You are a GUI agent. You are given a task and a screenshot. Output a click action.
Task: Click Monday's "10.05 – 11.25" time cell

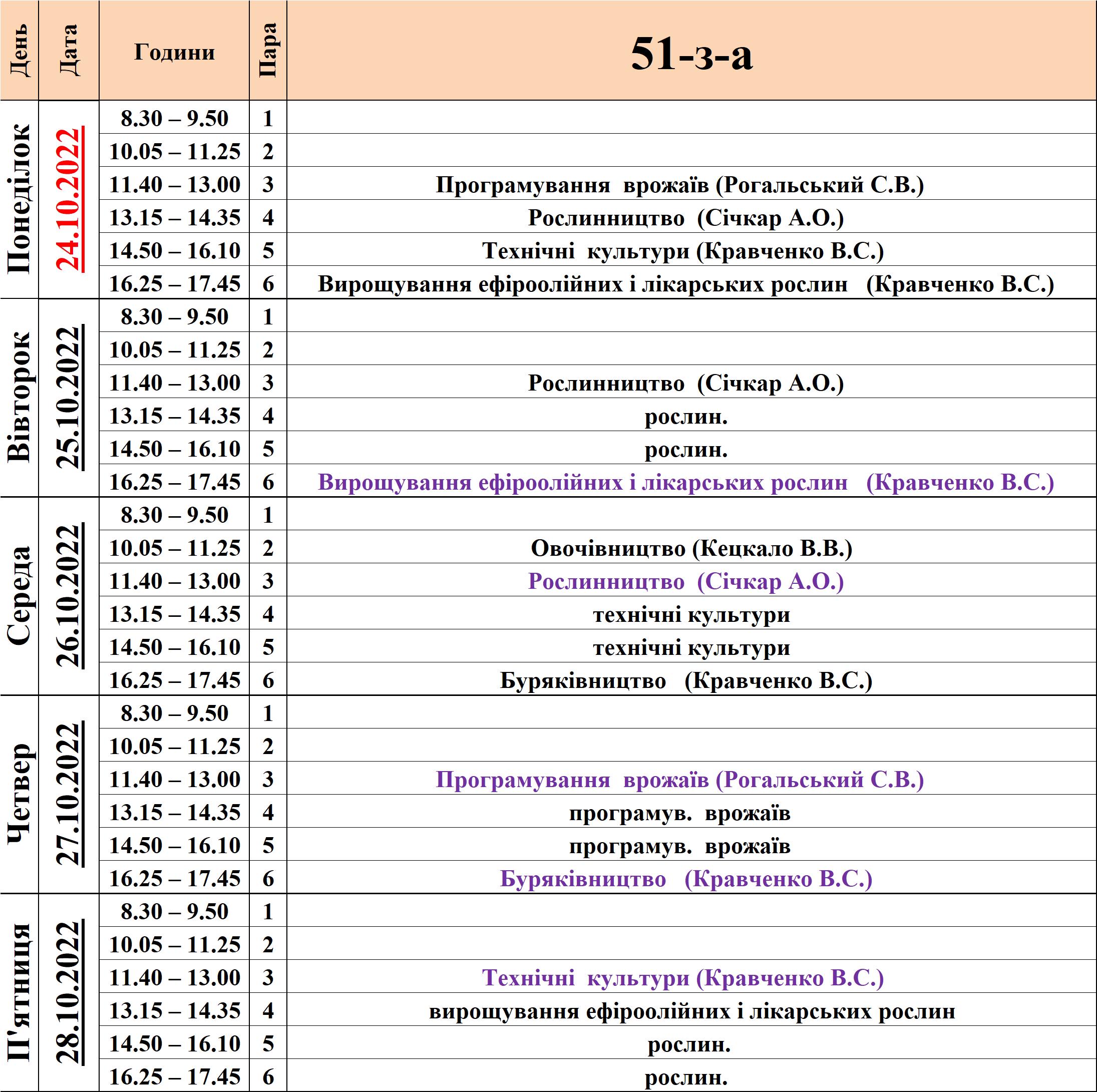click(174, 151)
